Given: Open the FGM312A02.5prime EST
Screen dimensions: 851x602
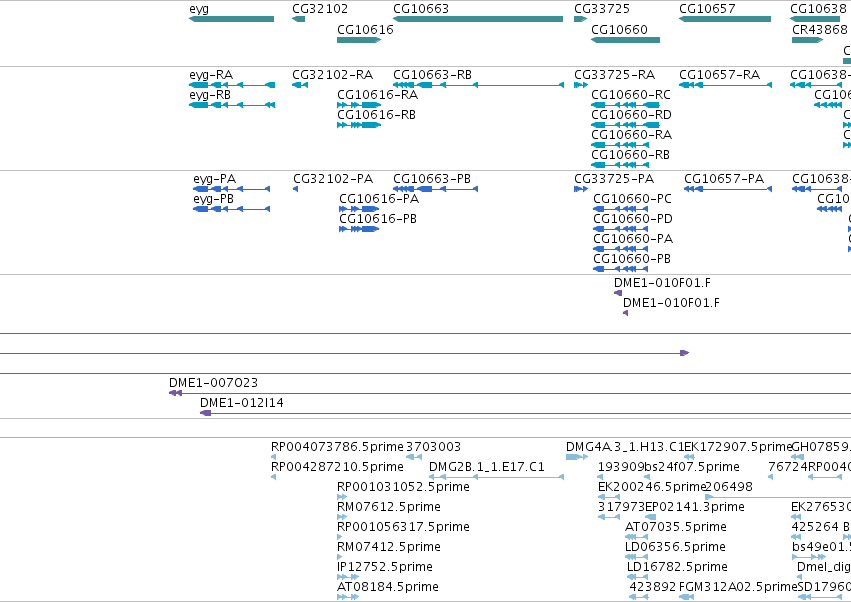Looking at the screenshot, I should pos(687,597).
